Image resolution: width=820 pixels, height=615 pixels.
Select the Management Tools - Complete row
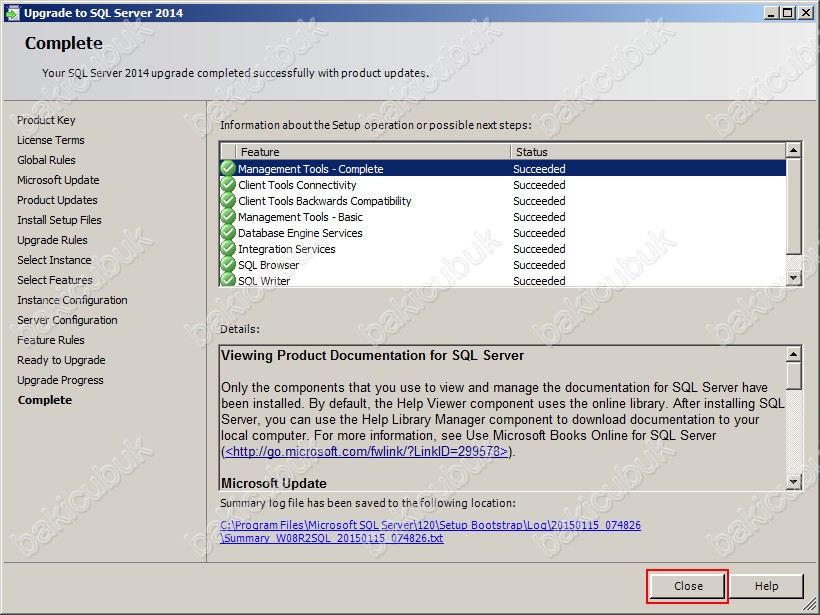coord(503,168)
